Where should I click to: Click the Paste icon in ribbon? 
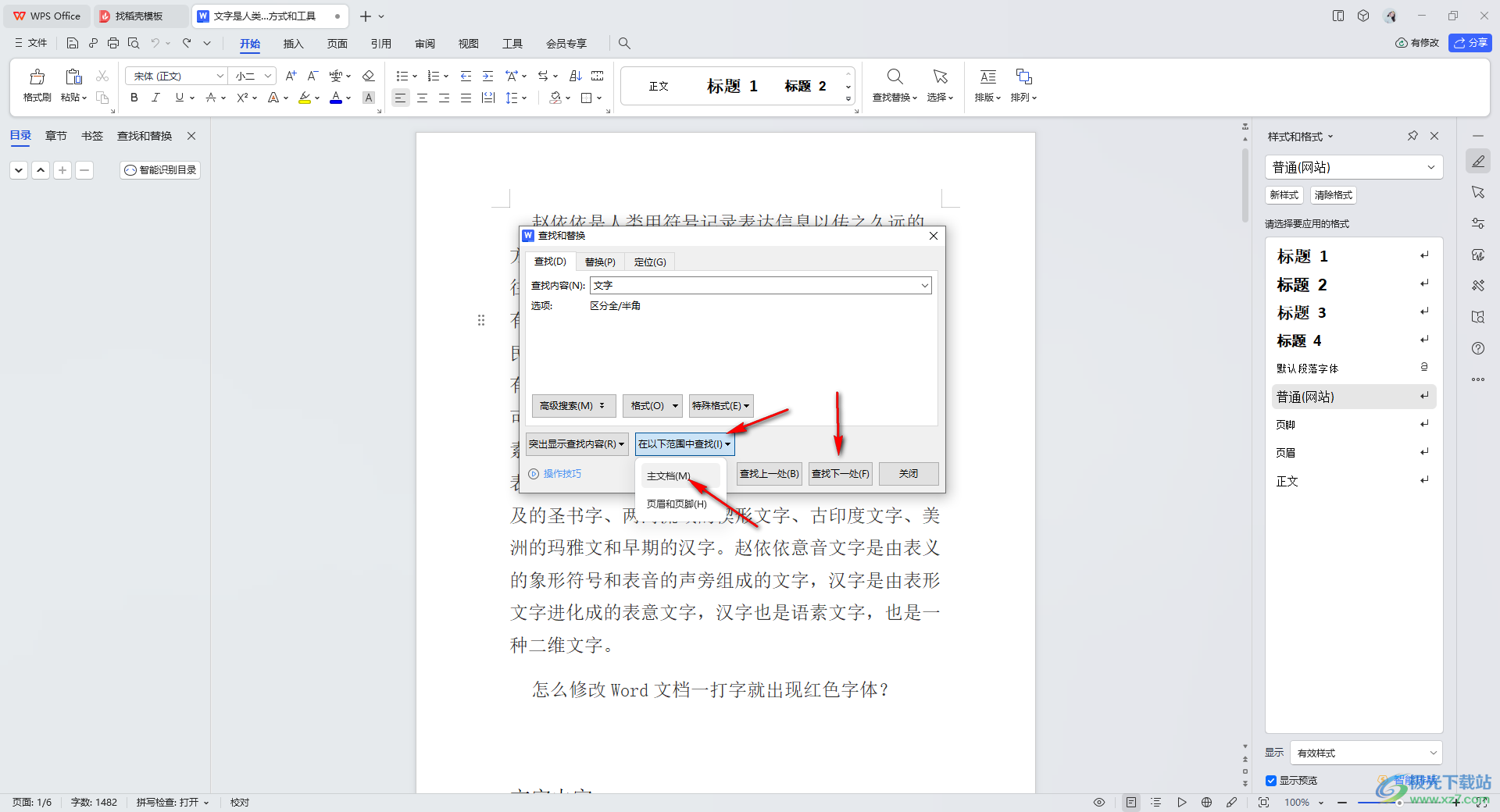[x=73, y=77]
